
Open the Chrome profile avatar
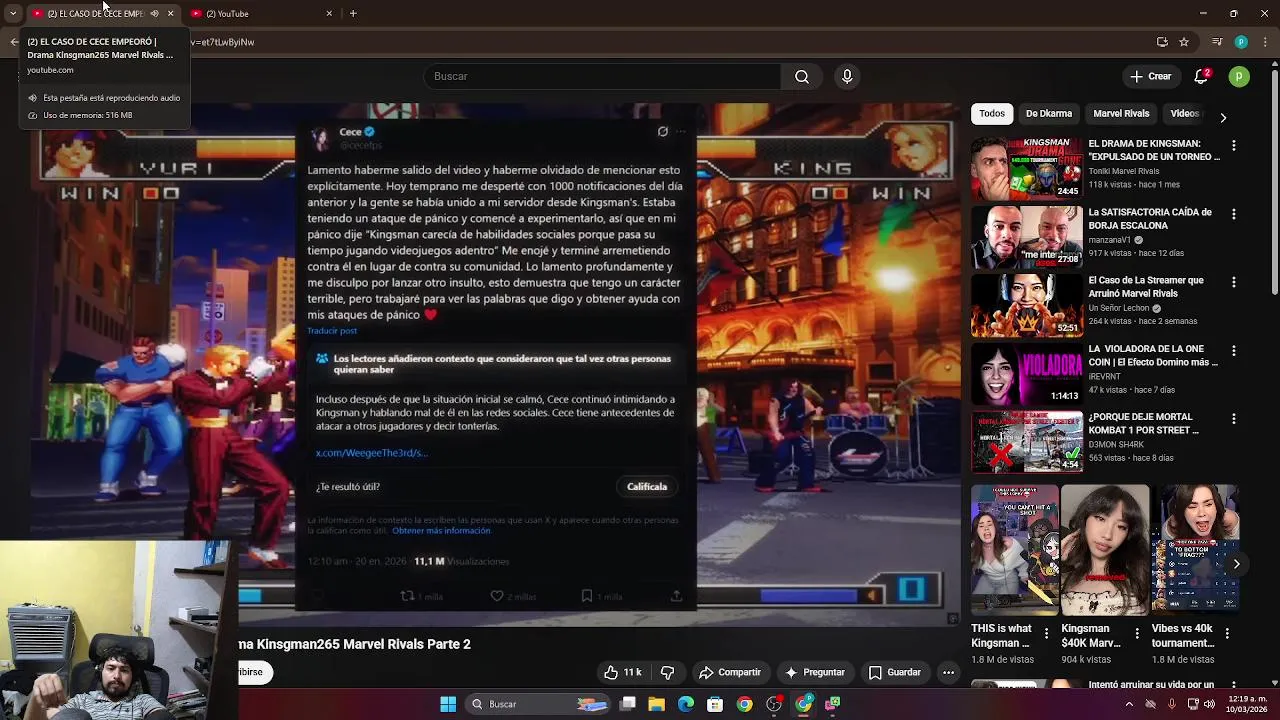point(1241,42)
